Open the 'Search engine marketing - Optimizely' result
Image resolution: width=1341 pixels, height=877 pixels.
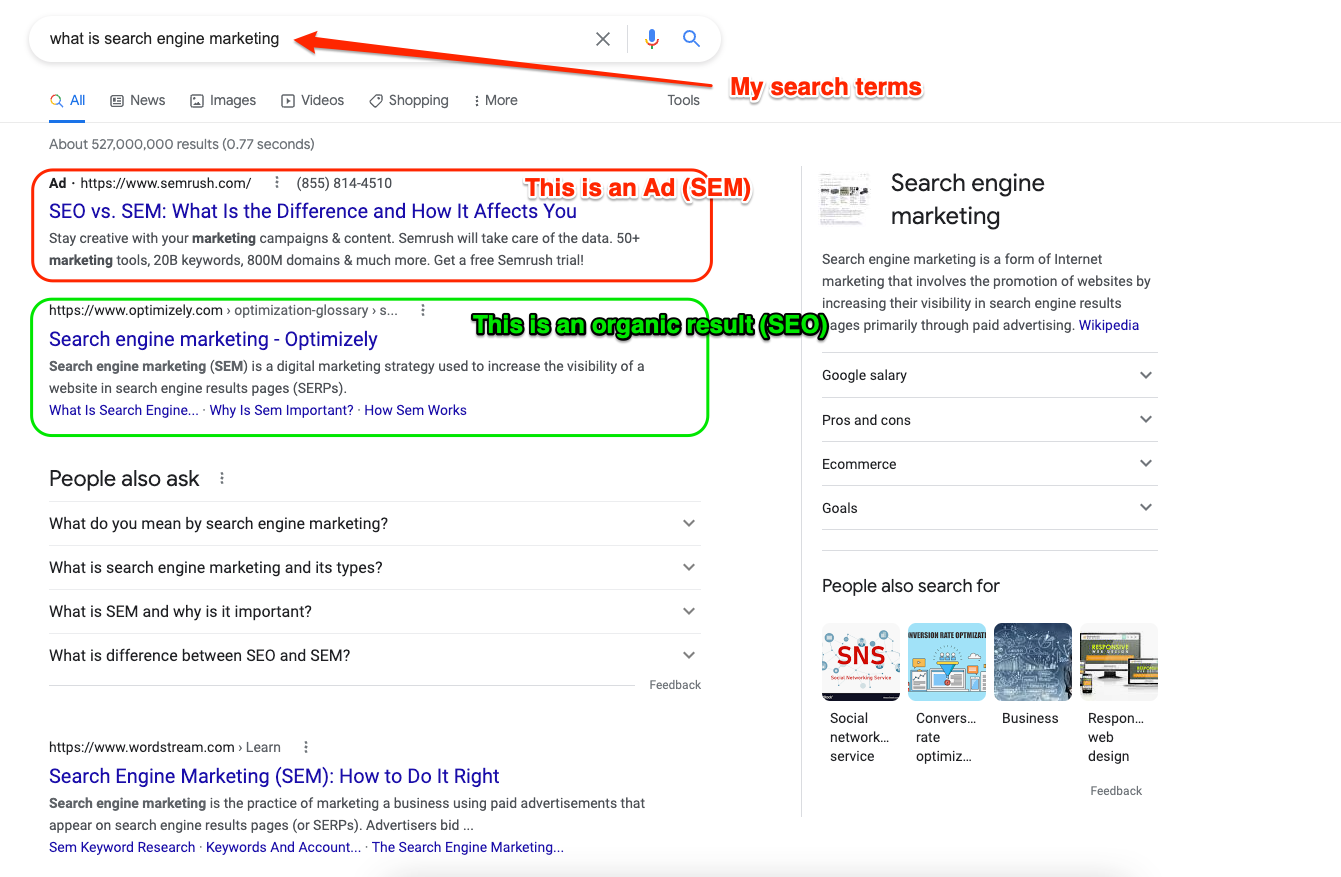tap(213, 339)
